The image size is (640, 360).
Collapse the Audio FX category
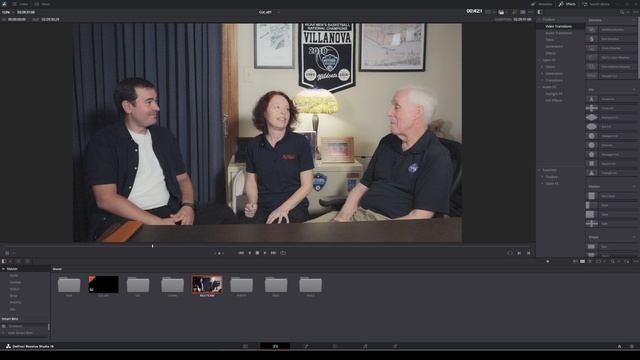(539, 87)
